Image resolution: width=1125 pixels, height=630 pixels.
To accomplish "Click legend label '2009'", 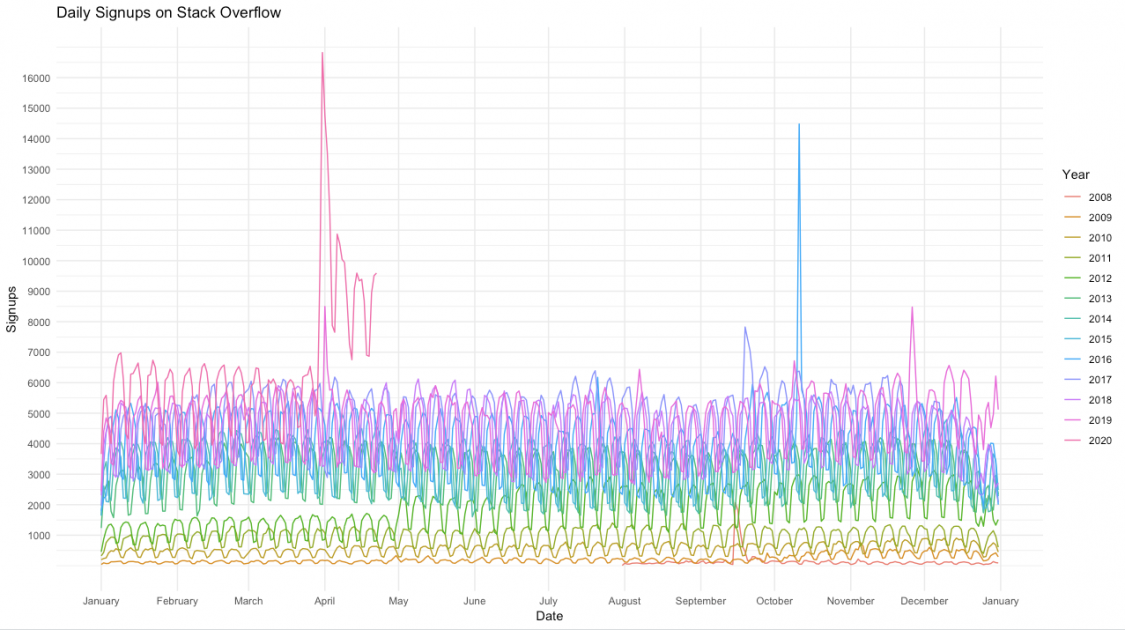I will 1100,217.
